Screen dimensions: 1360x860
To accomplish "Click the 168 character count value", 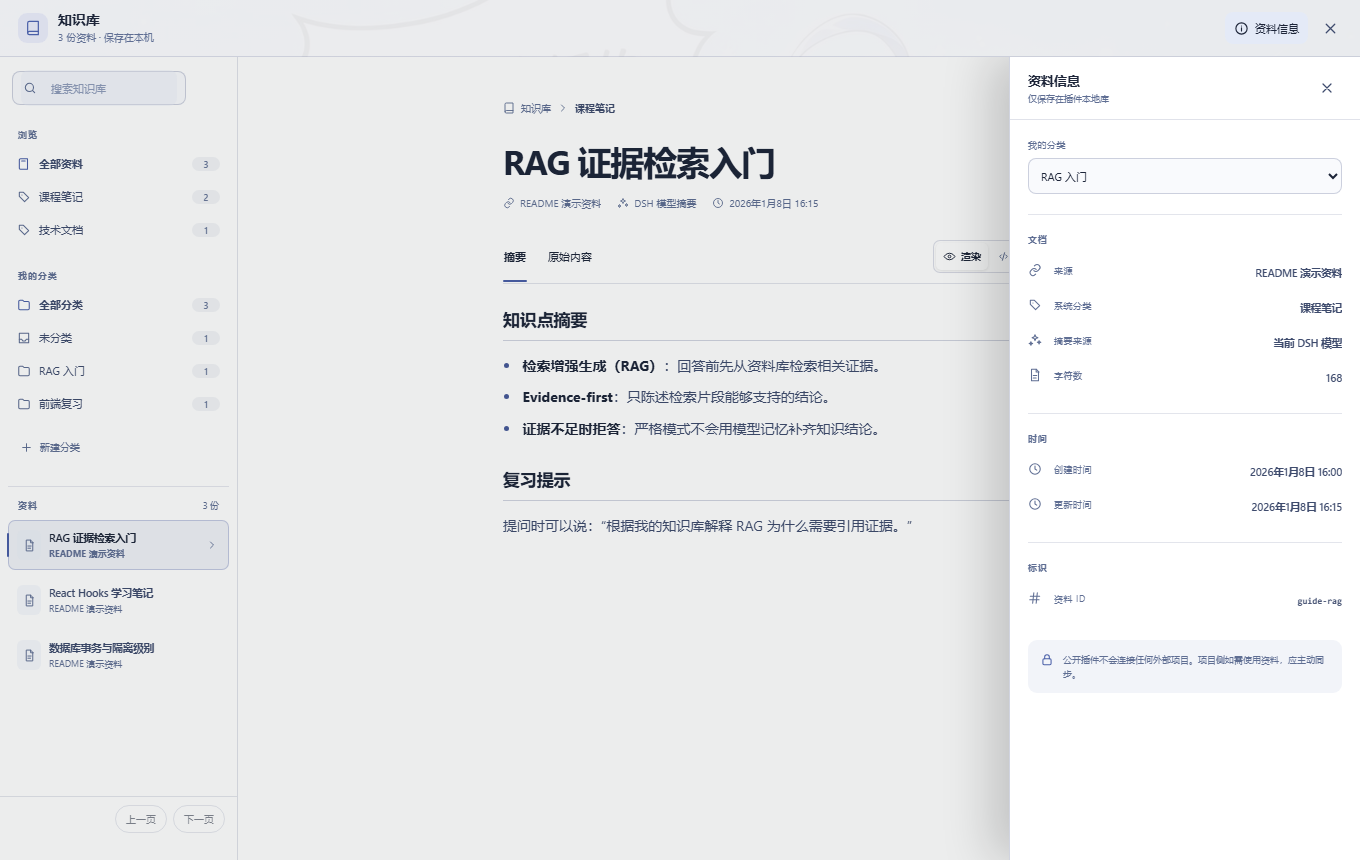I will coord(1334,378).
